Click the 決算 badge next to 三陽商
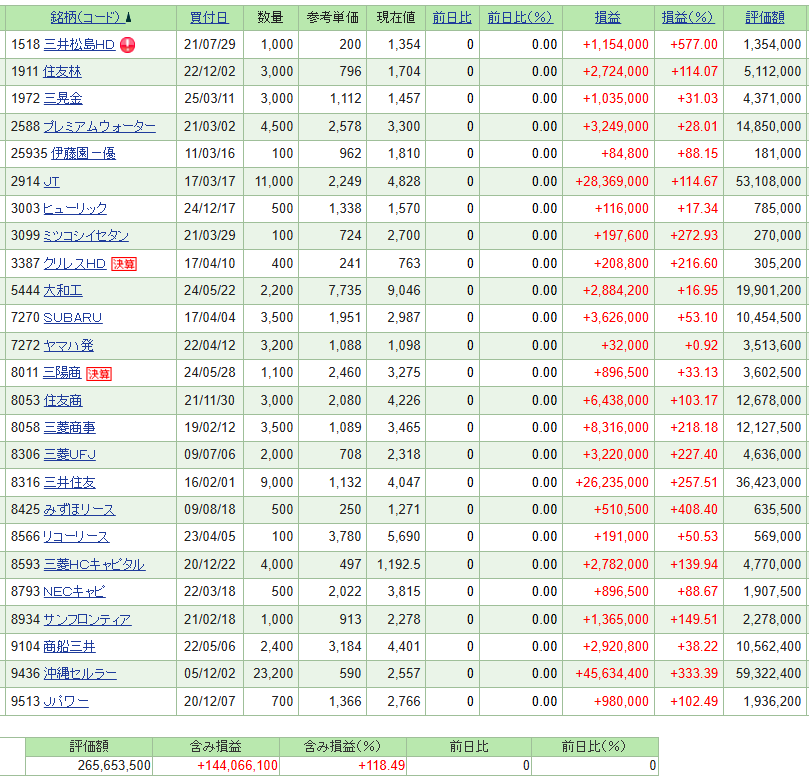This screenshot has height=782, width=809. tap(99, 373)
